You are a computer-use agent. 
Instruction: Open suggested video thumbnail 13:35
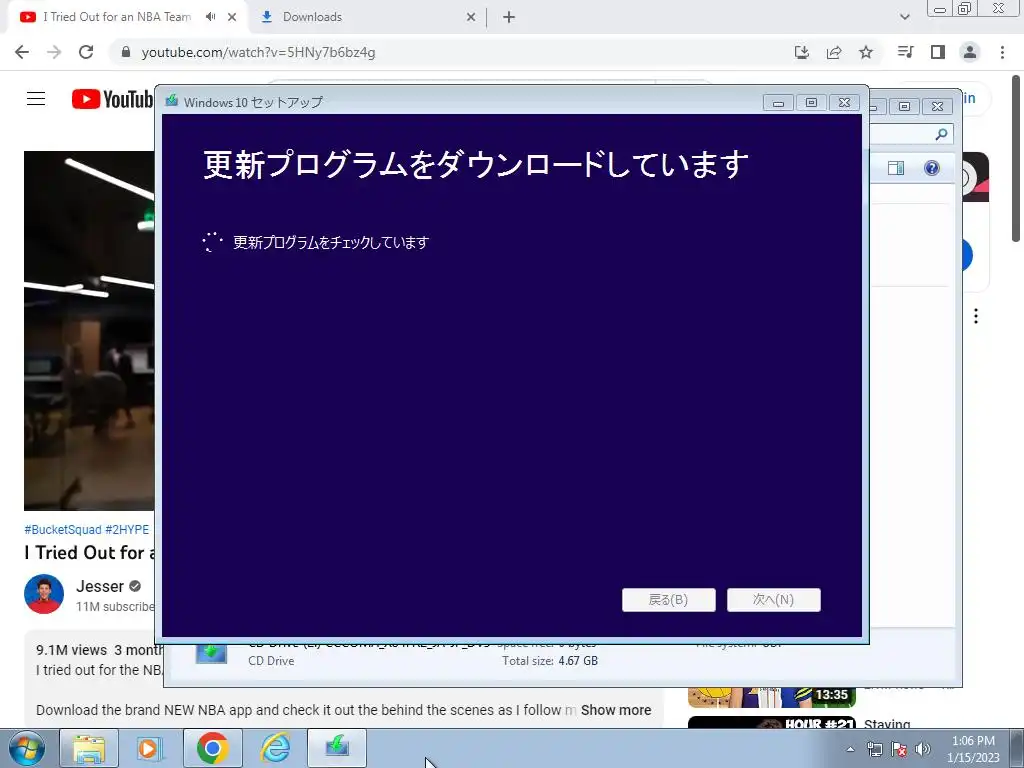(x=771, y=697)
